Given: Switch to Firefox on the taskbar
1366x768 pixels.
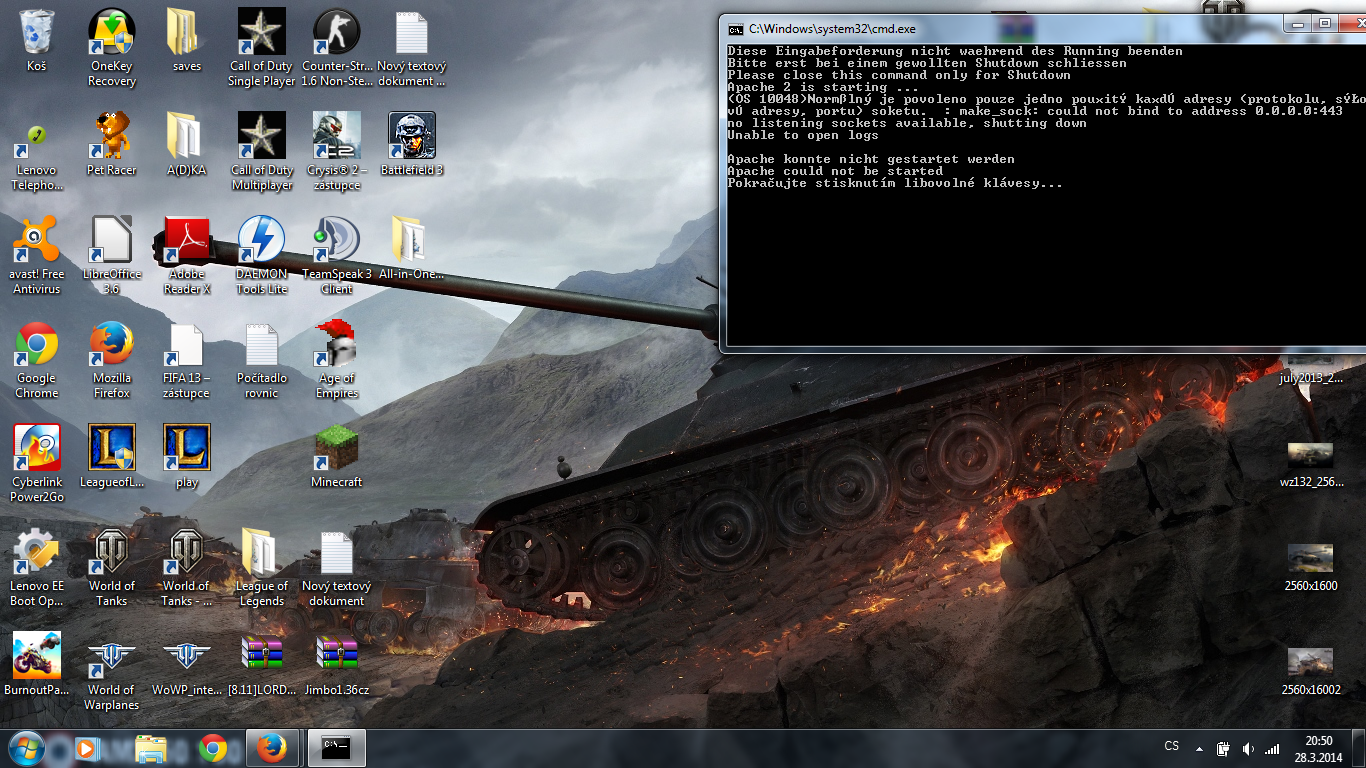Looking at the screenshot, I should pyautogui.click(x=271, y=748).
